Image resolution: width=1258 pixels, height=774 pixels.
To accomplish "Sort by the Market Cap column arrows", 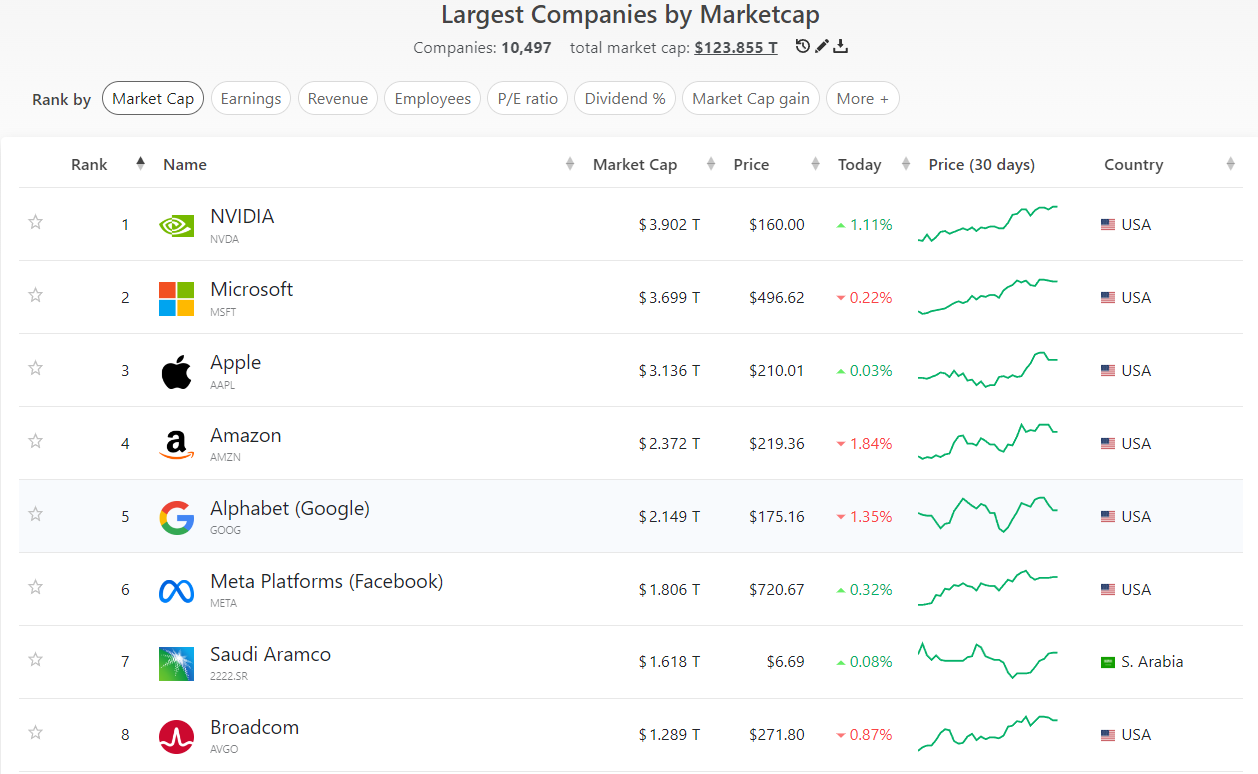I will coord(711,164).
